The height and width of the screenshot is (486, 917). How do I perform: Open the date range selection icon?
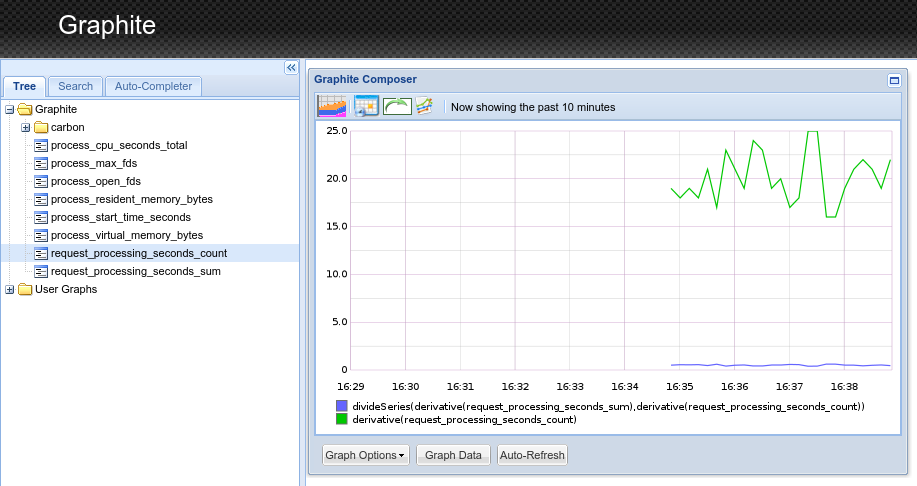click(x=332, y=106)
